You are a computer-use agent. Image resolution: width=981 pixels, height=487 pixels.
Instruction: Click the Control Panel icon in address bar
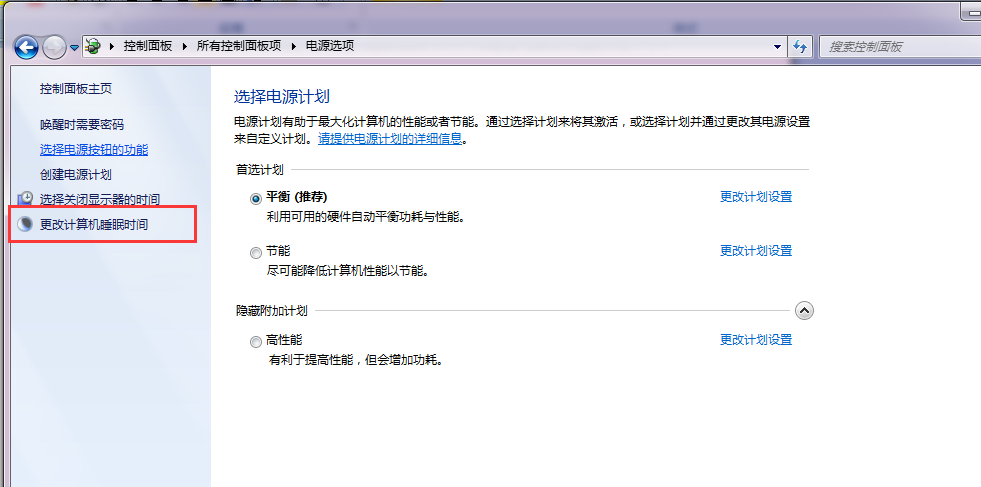[x=93, y=46]
